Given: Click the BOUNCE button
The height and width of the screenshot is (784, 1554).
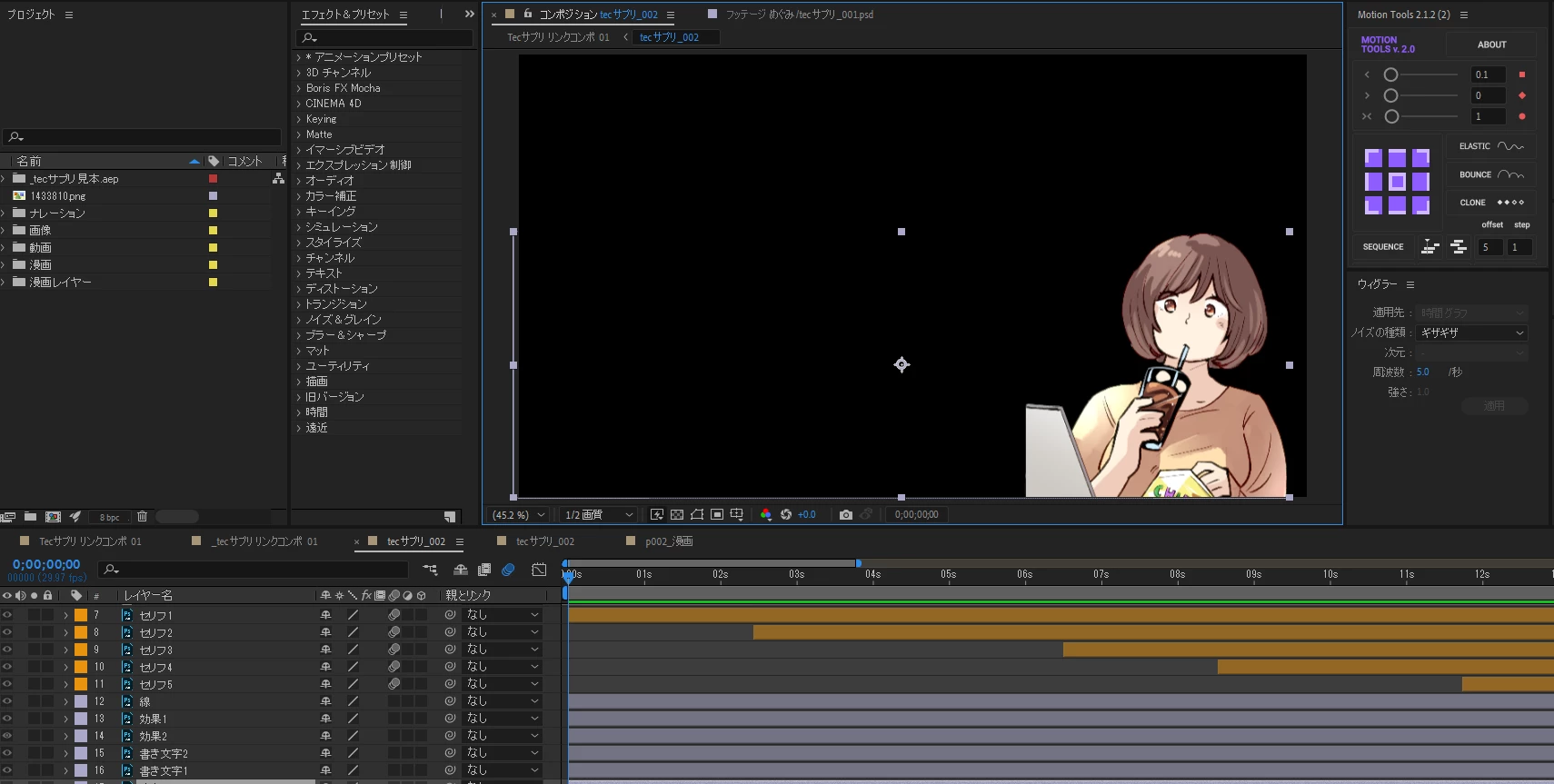Looking at the screenshot, I should [x=1490, y=174].
